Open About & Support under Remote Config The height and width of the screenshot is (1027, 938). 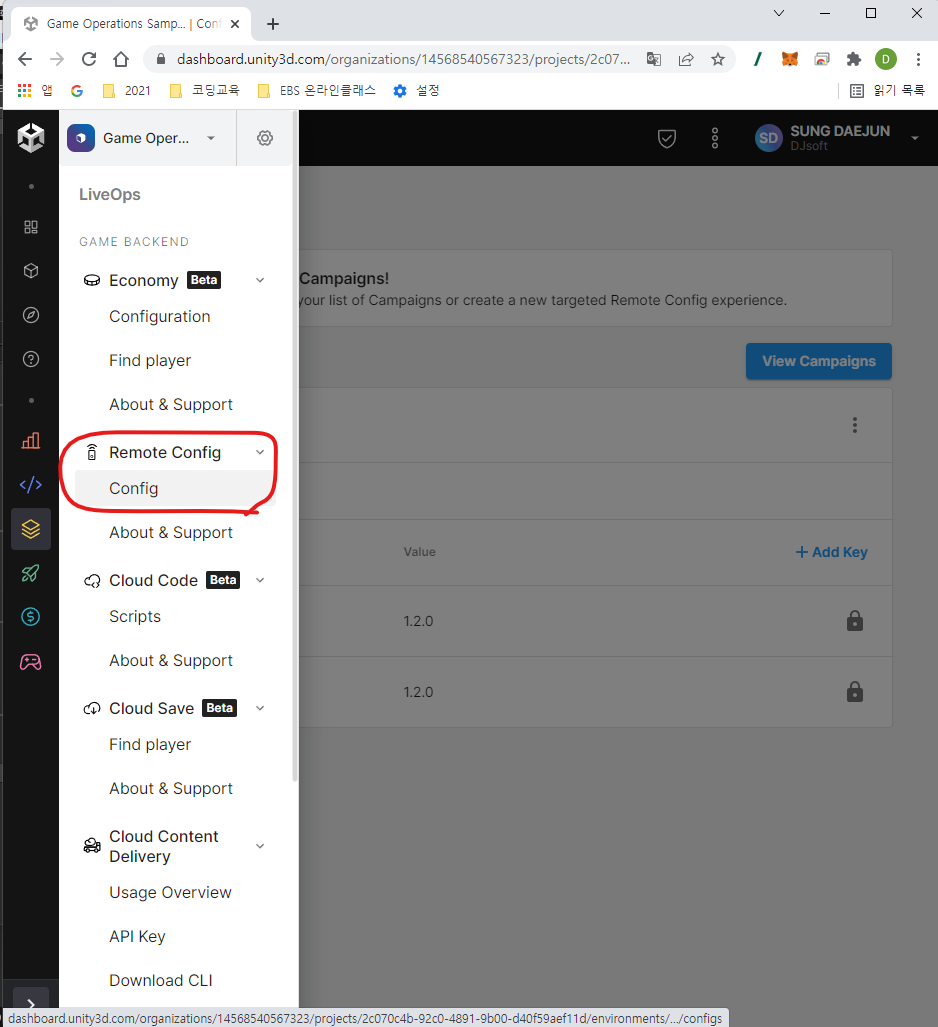pos(171,532)
